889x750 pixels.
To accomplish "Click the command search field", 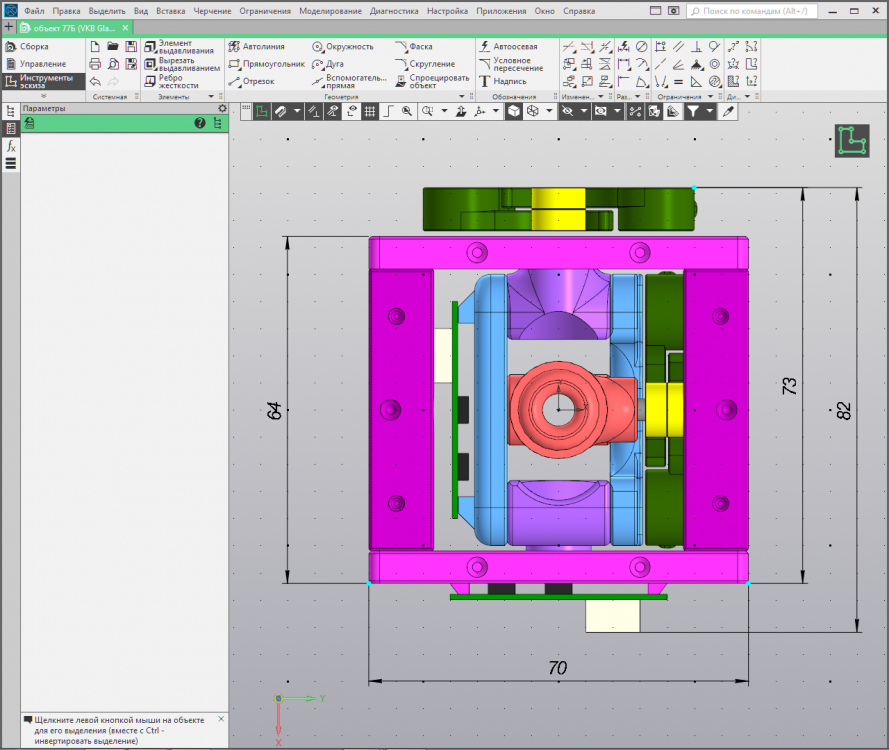I will tap(750, 11).
